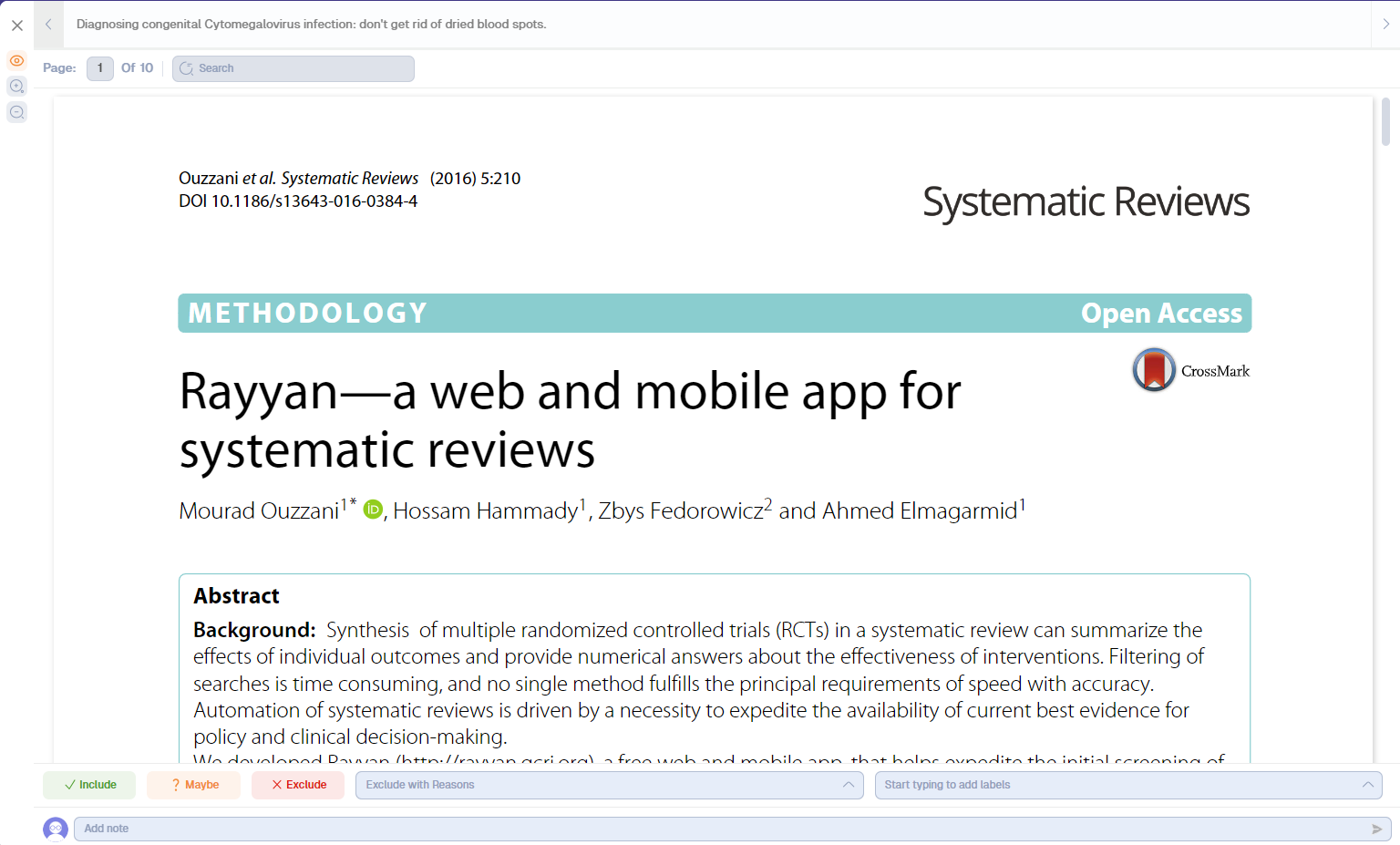Click the Open Access label in the banner
This screenshot has width=1400, height=845.
[1161, 314]
